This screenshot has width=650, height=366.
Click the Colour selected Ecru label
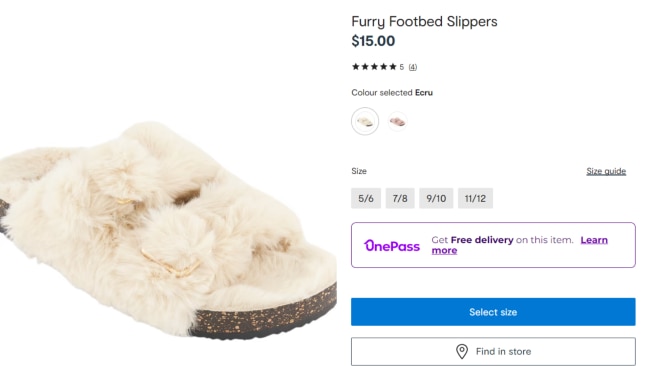(392, 92)
